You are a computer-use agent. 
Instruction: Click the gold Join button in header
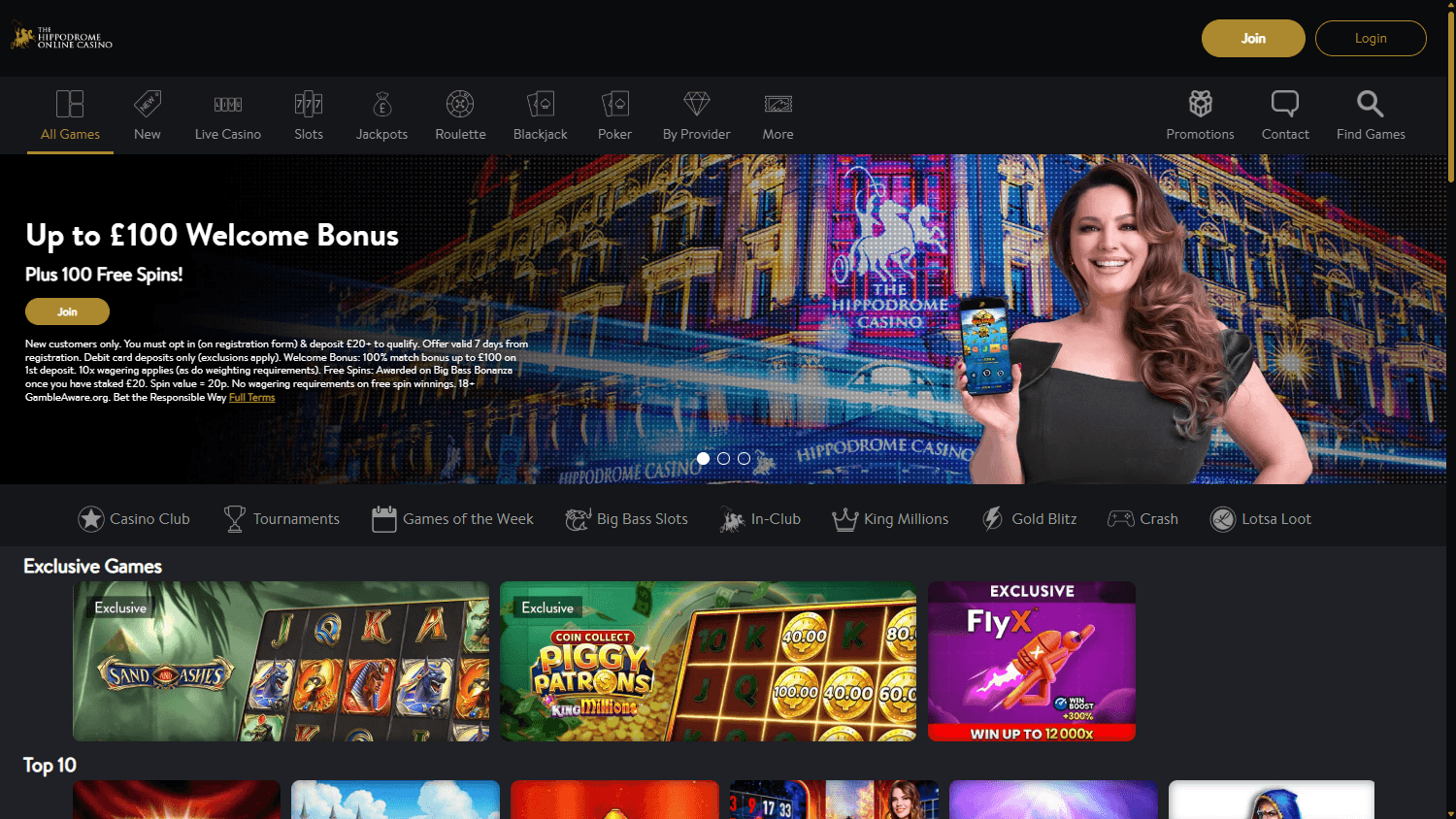click(x=1253, y=38)
